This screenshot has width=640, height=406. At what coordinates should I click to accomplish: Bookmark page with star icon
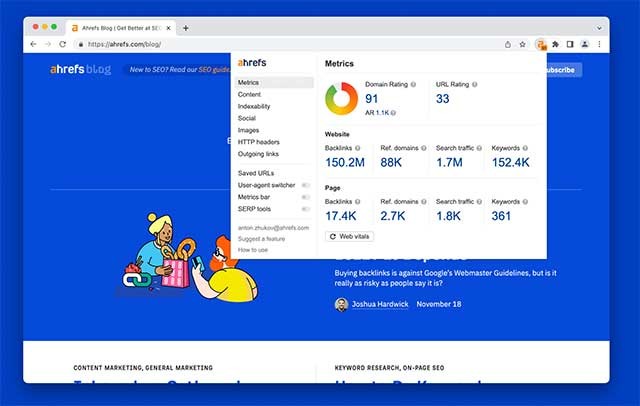[522, 44]
